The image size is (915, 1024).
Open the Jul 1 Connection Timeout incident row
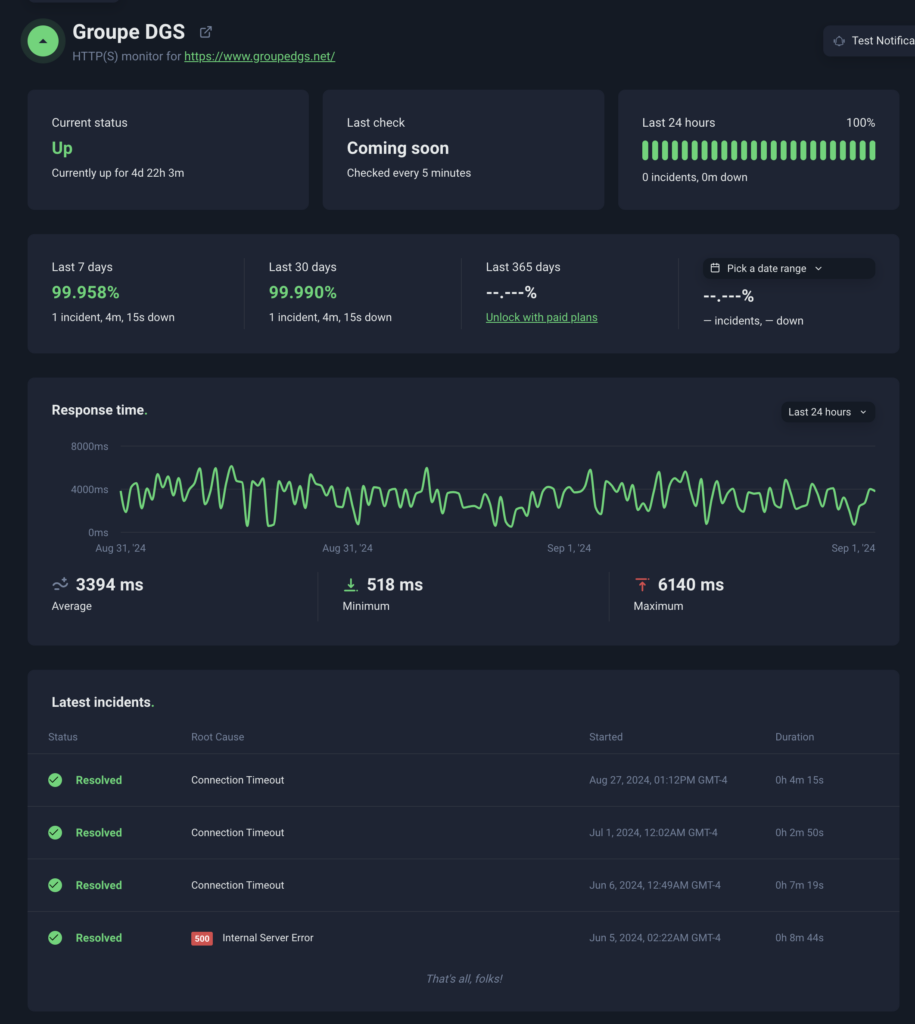pos(238,833)
